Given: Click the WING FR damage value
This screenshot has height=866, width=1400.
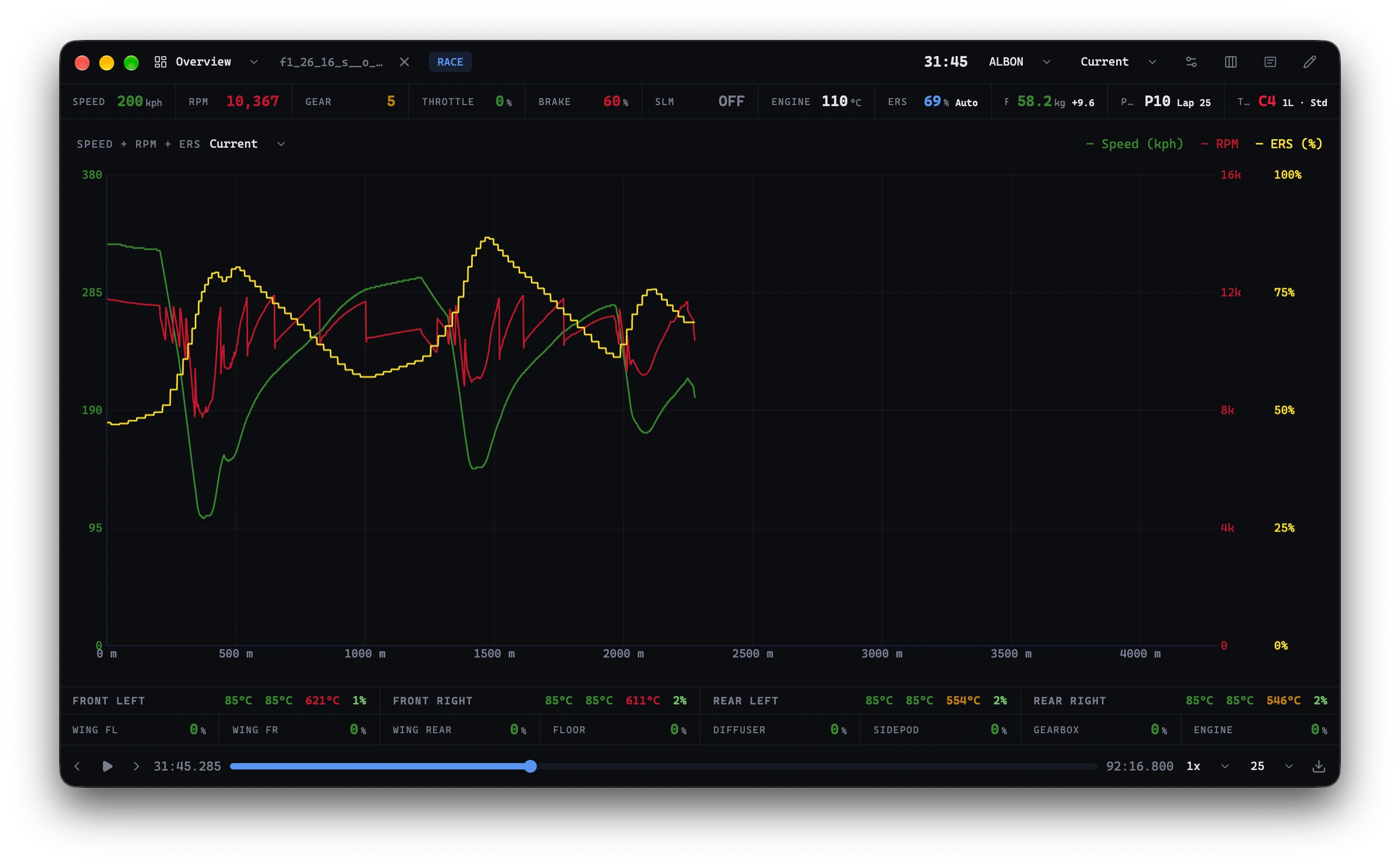Looking at the screenshot, I should [357, 729].
